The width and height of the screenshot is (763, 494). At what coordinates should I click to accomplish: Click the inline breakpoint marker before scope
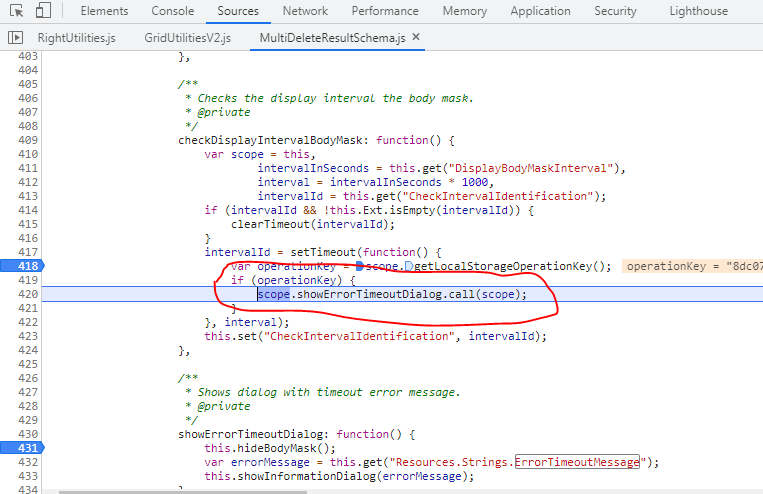pyautogui.click(x=360, y=266)
